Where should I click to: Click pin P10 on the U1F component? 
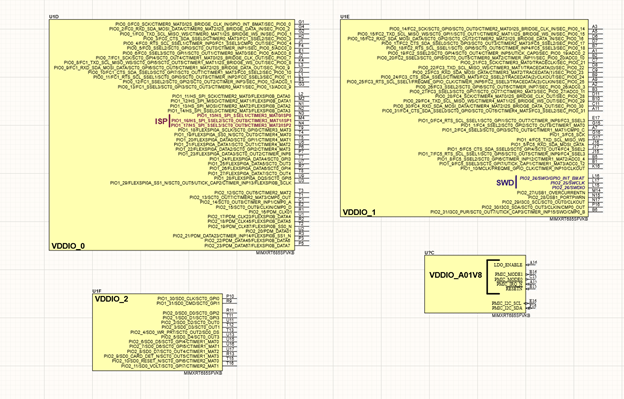pos(230,296)
